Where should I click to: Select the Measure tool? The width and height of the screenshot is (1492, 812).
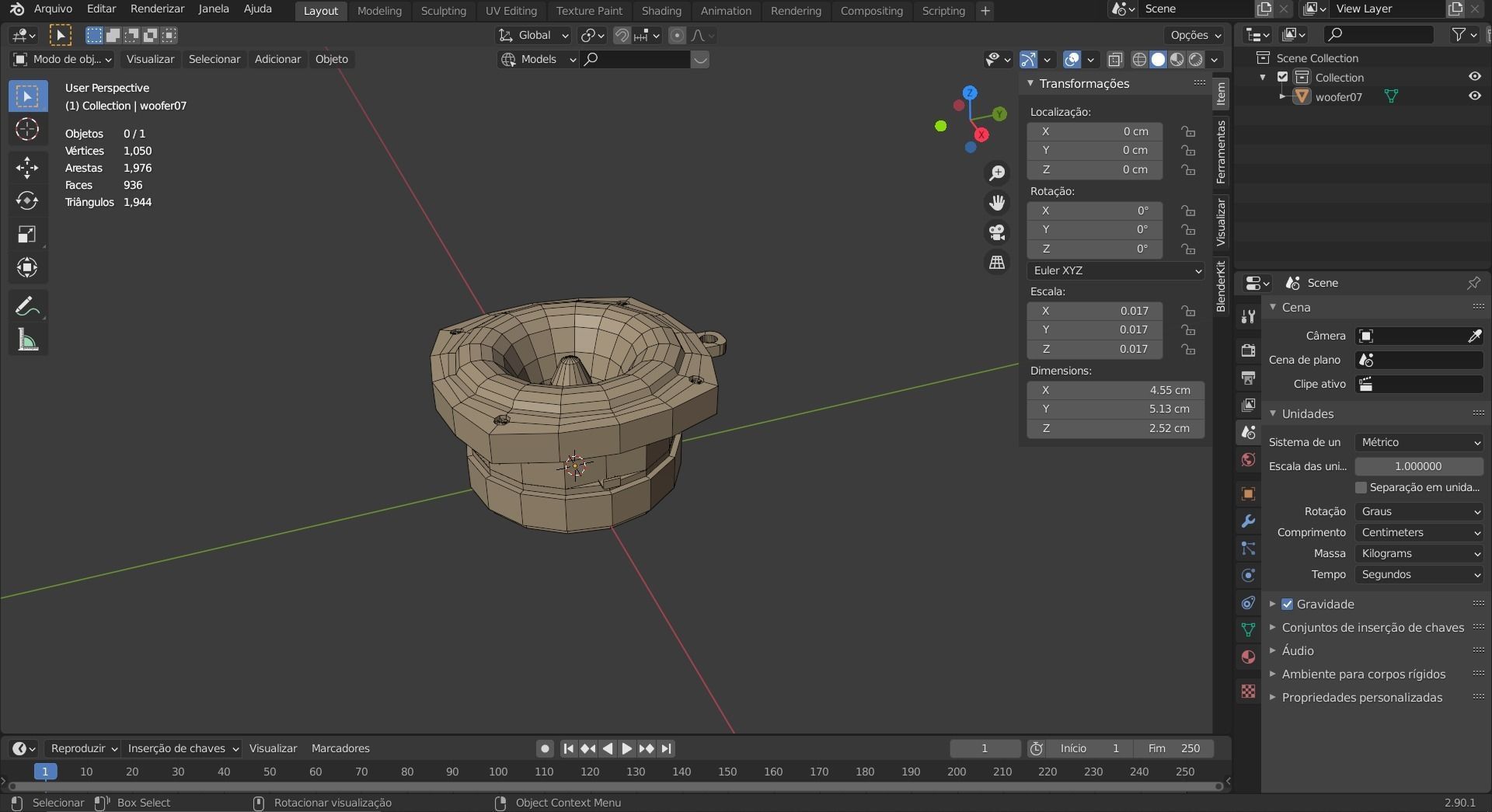point(27,340)
